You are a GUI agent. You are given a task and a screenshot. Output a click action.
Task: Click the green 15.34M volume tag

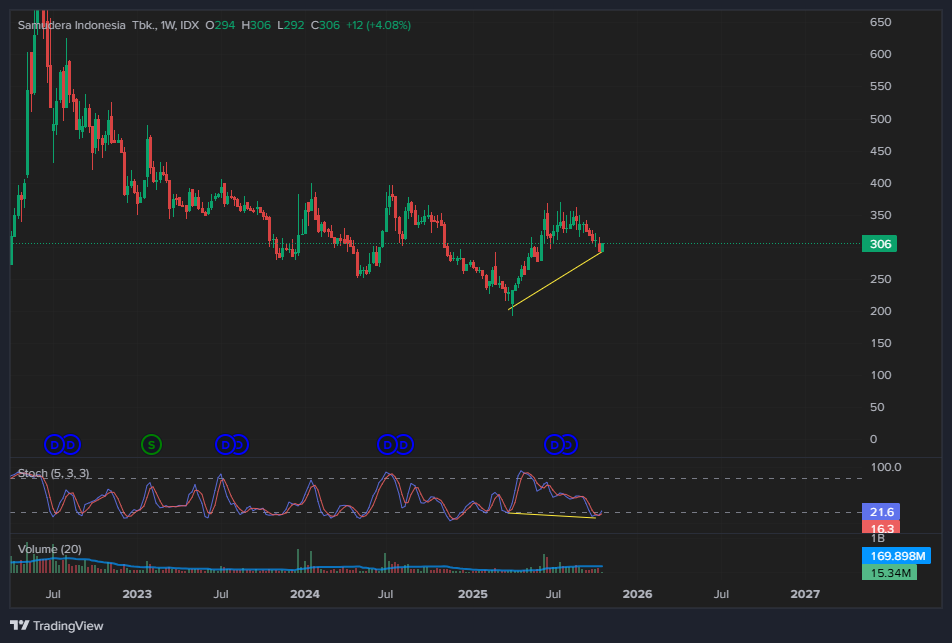click(884, 572)
